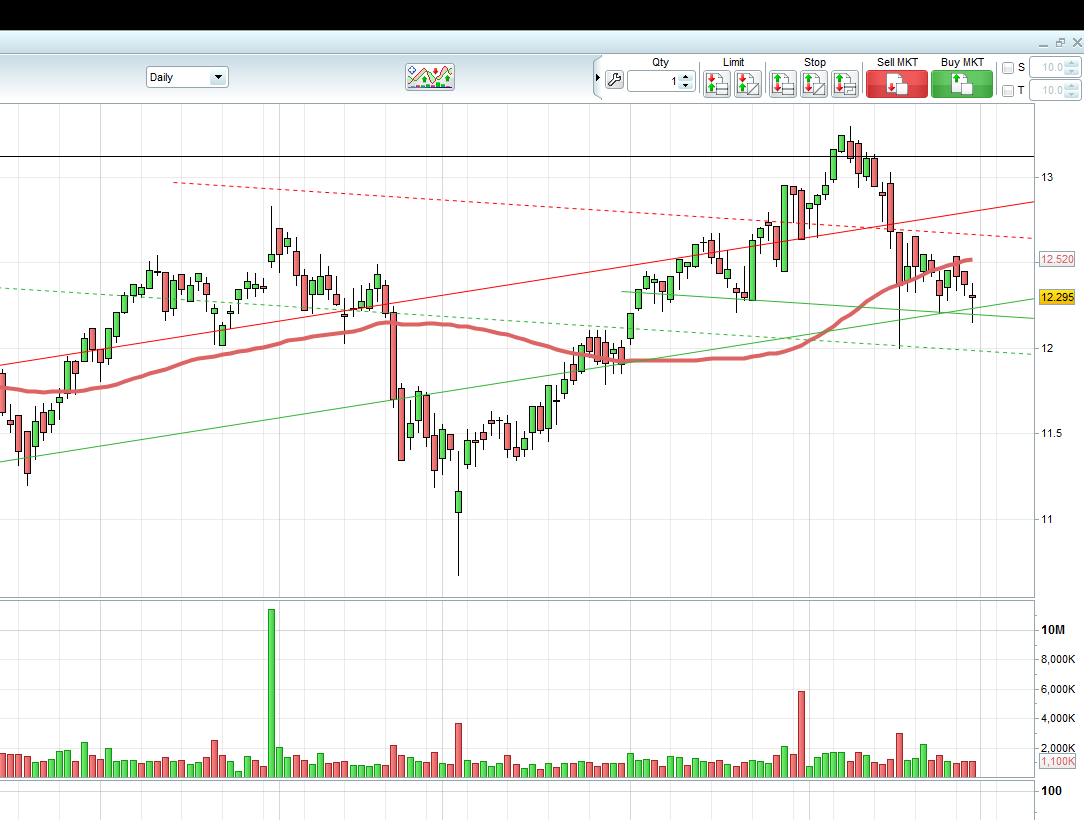
Task: Click the 12.295 current price label
Action: point(1057,297)
